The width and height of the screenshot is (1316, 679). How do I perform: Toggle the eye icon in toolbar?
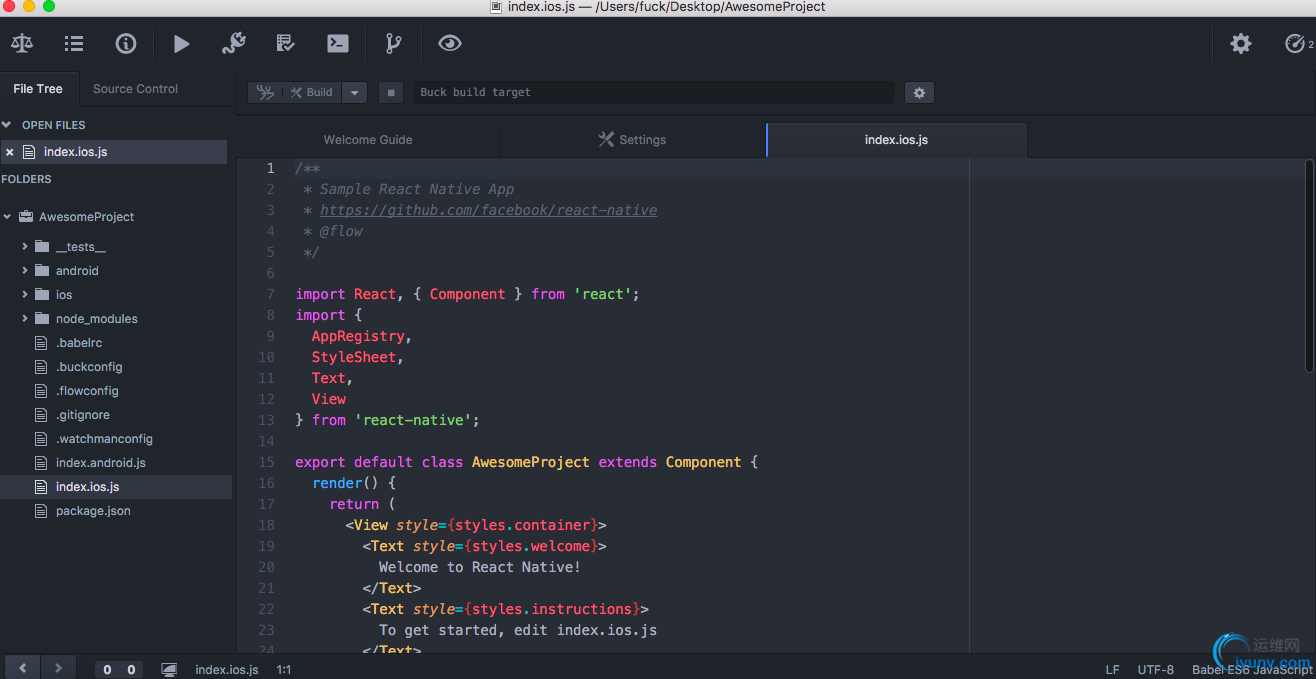[x=450, y=44]
